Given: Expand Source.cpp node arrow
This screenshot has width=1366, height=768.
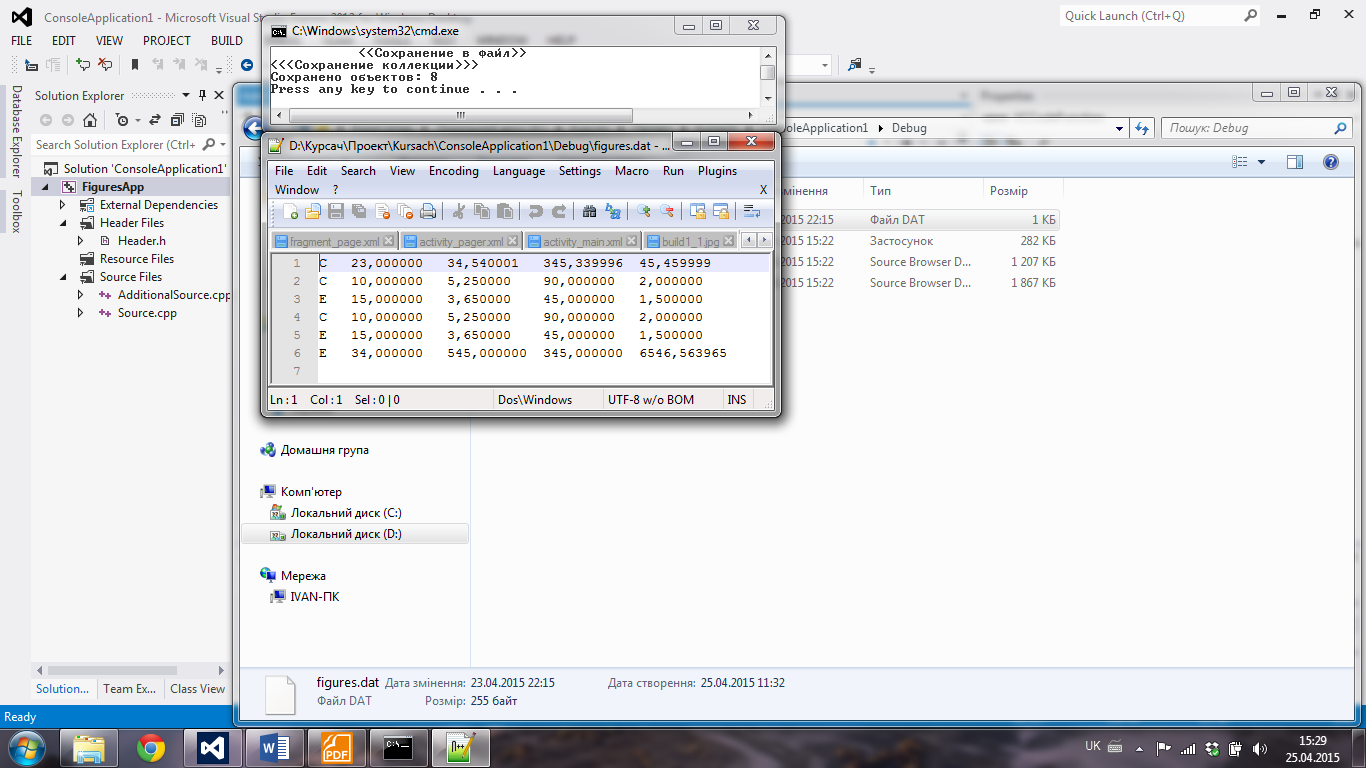Looking at the screenshot, I should 82,313.
